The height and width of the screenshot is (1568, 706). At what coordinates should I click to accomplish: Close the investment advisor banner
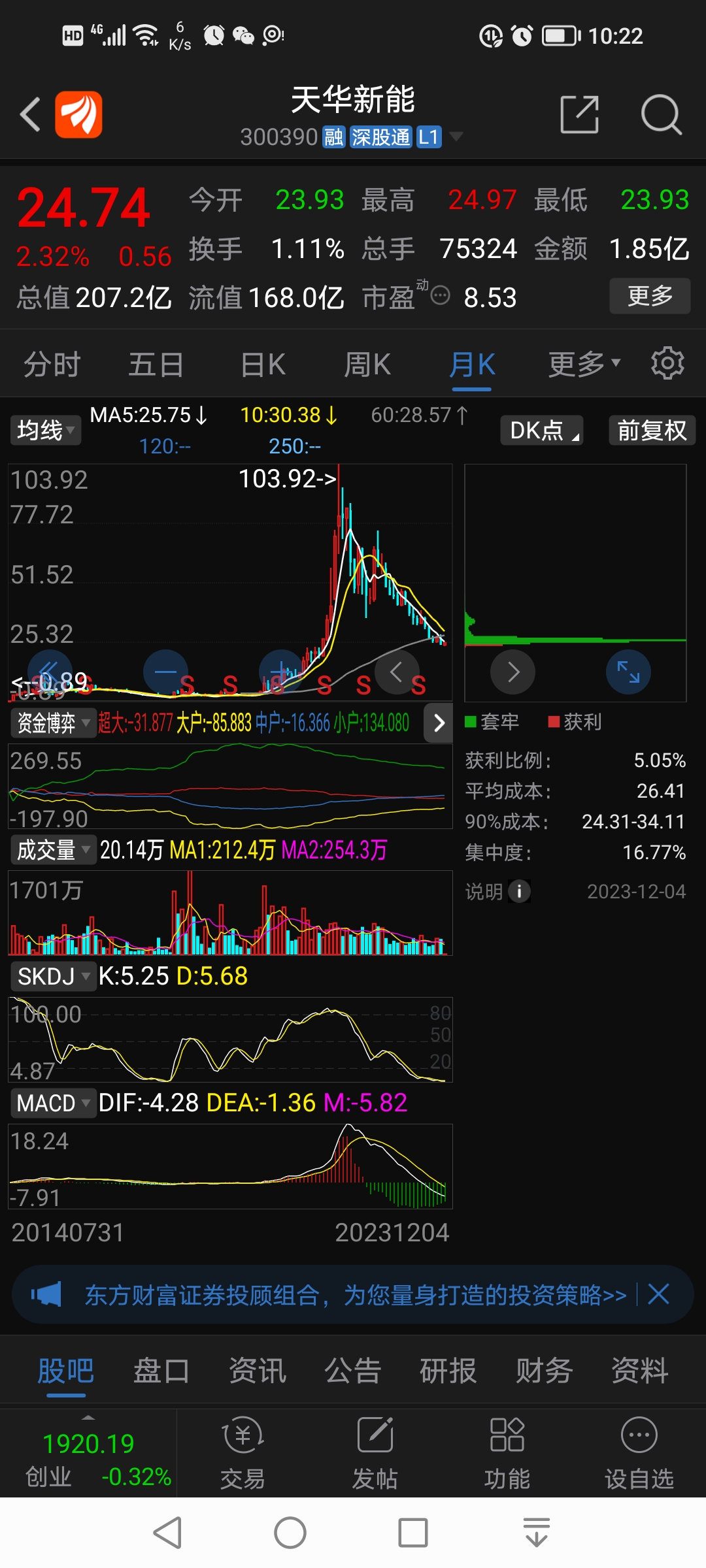pyautogui.click(x=658, y=1294)
